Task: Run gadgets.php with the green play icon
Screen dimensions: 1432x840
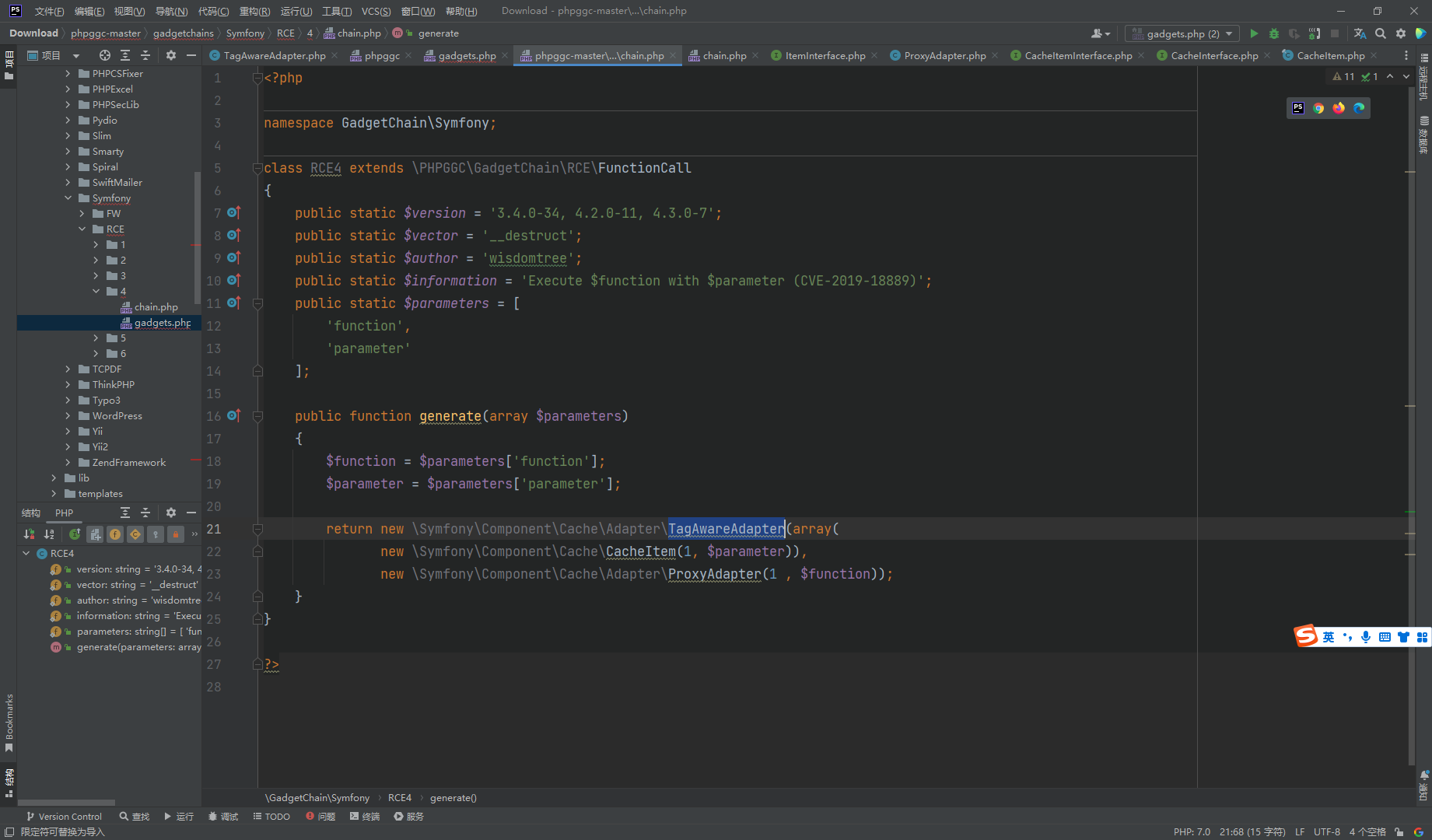Action: coord(1253,33)
